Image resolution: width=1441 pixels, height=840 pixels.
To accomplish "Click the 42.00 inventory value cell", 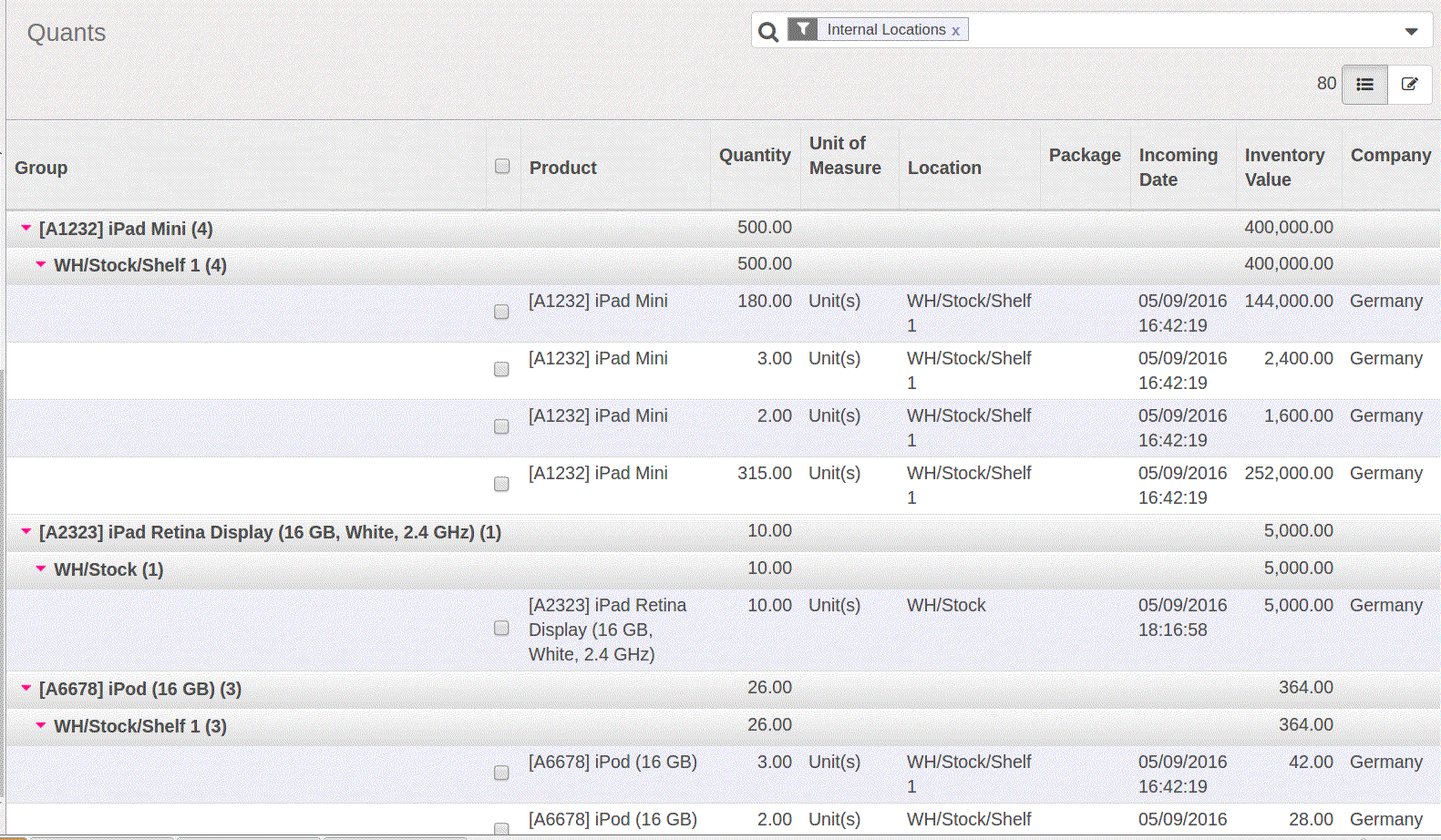I will tap(1311, 762).
